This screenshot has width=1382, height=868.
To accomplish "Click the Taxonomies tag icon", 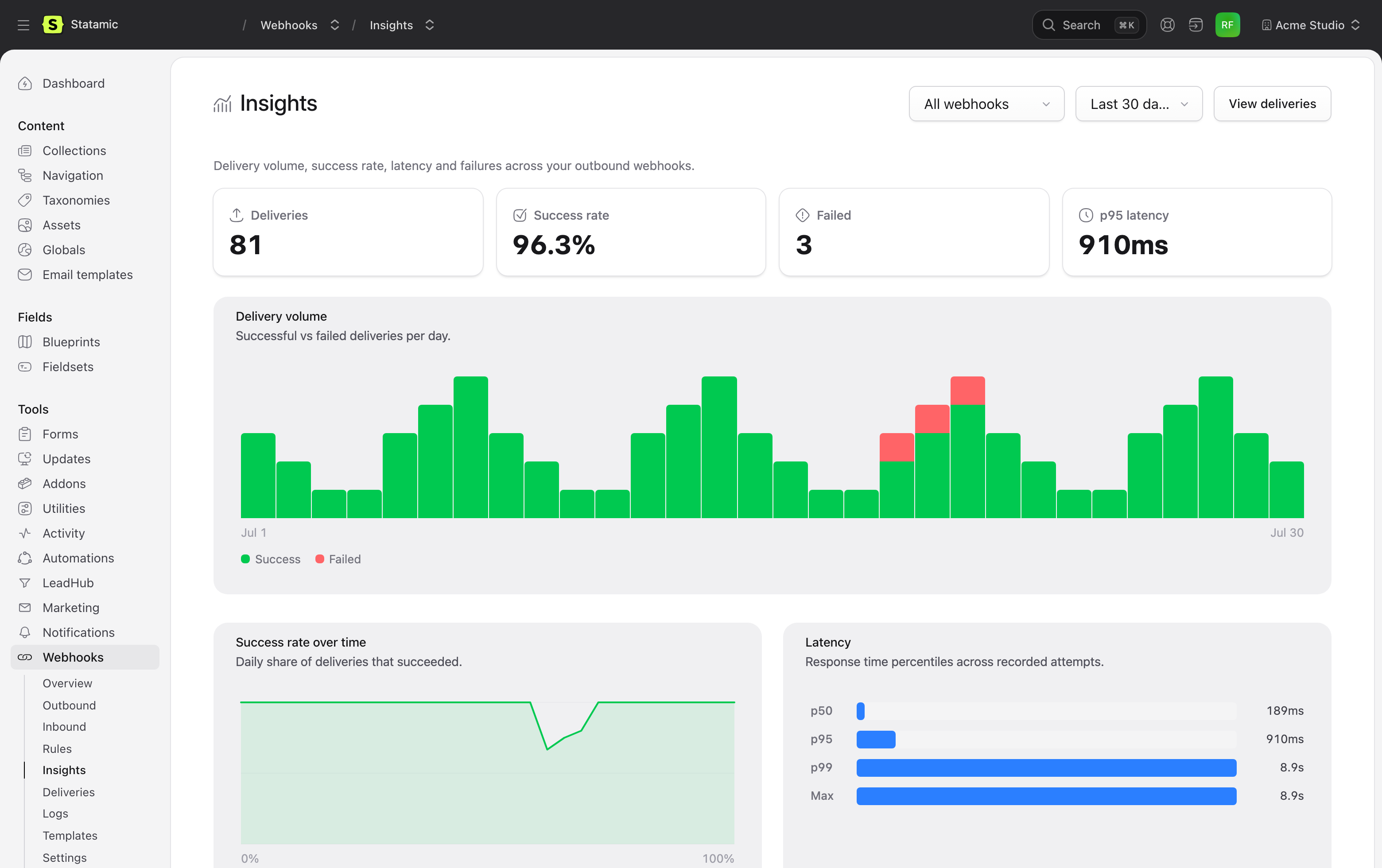I will coord(25,200).
